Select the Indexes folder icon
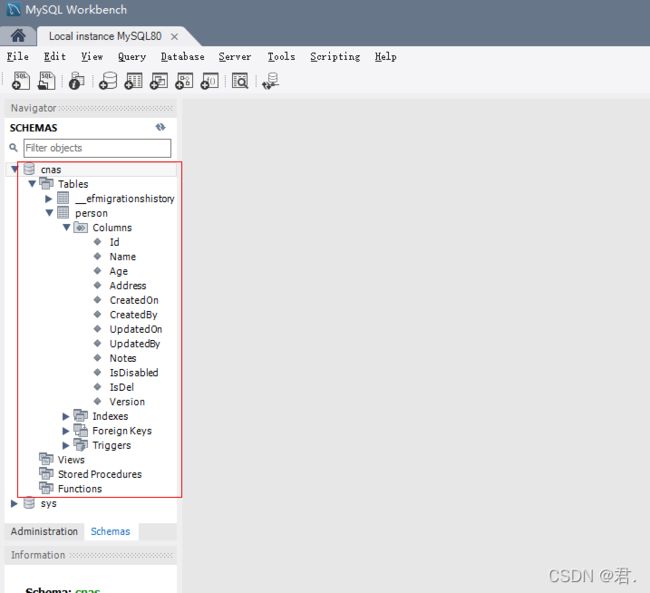This screenshot has width=650, height=593. (80, 416)
